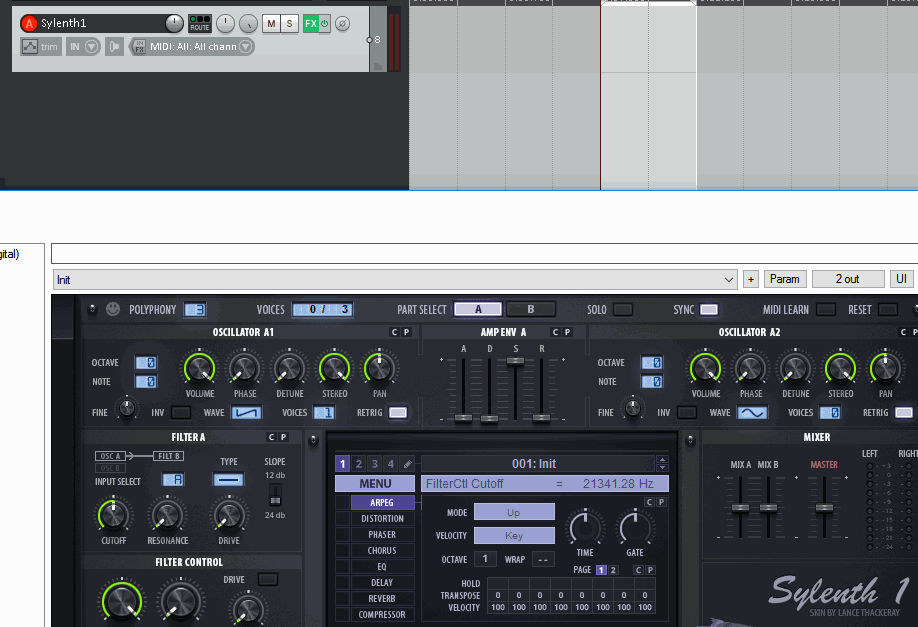Click the record arm button on Sylenth1 track
Image resolution: width=918 pixels, height=627 pixels.
[x=29, y=23]
